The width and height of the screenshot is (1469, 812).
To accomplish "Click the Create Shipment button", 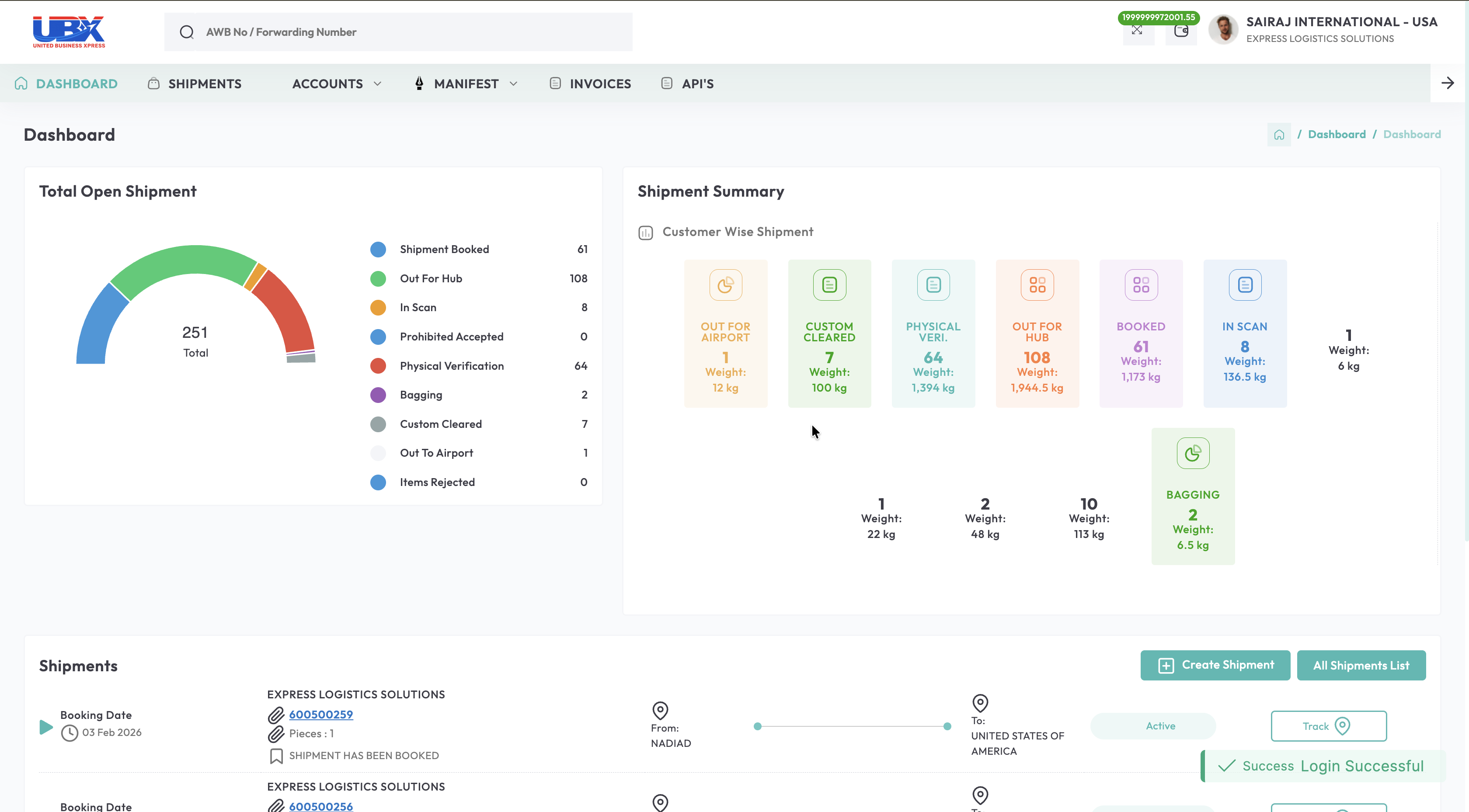I will (1215, 666).
